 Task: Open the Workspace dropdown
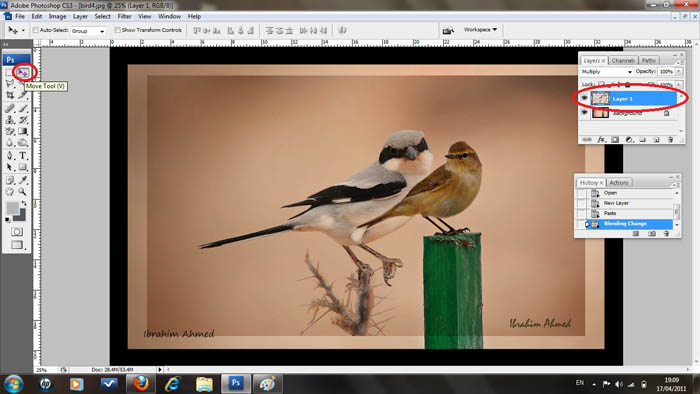pyautogui.click(x=480, y=29)
